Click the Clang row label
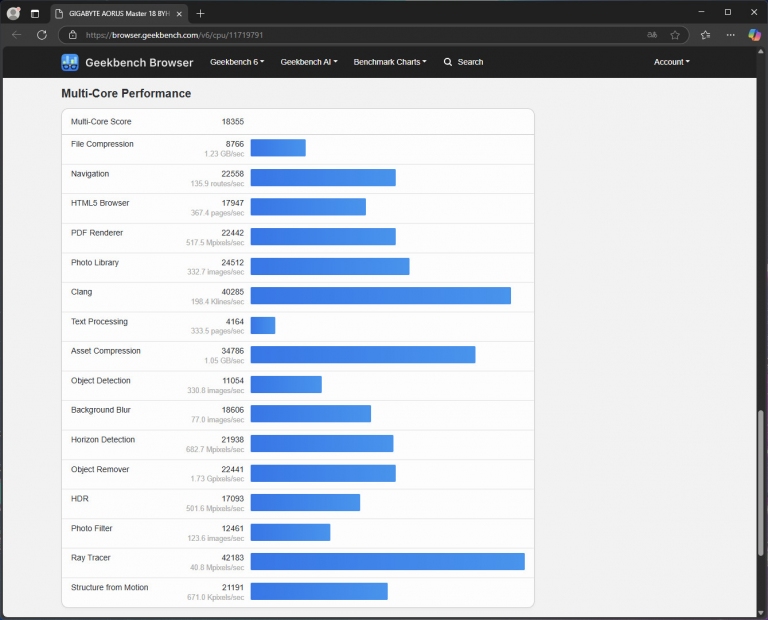Screen dimensions: 768x620 (x=81, y=292)
